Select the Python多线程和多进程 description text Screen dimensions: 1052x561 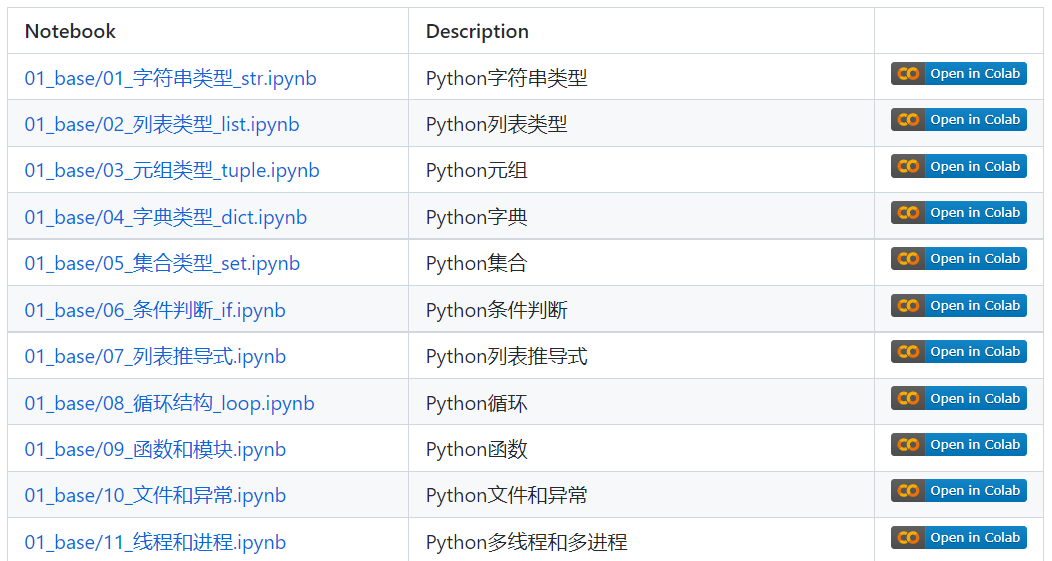pyautogui.click(x=527, y=542)
